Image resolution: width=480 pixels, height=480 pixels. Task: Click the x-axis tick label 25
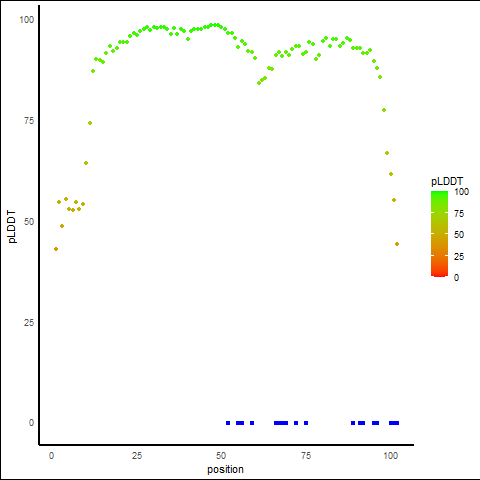point(137,456)
